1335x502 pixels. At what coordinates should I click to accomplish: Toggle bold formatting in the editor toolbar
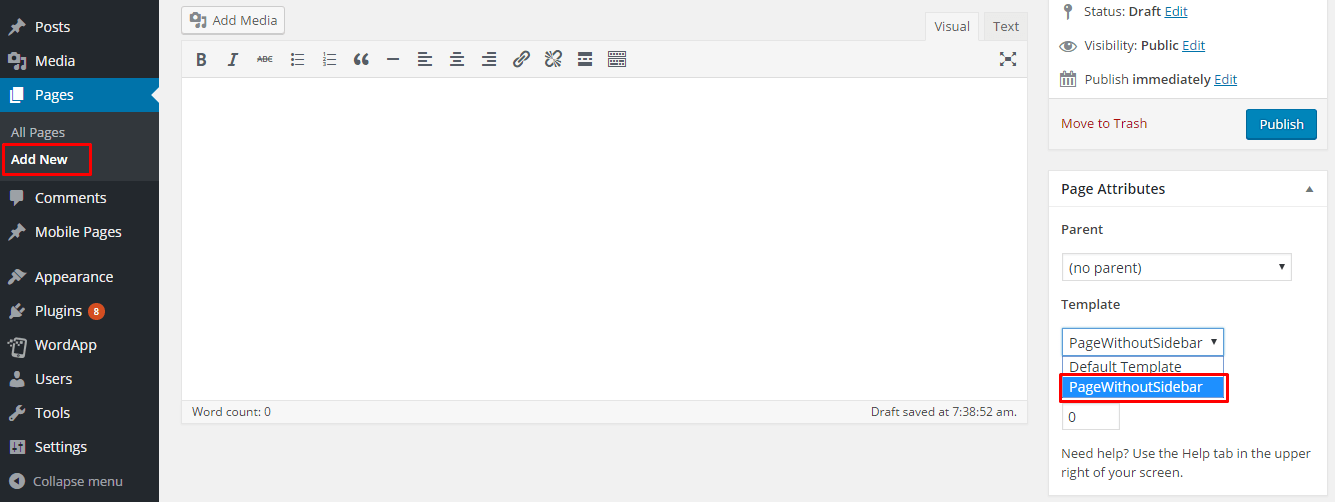[201, 60]
